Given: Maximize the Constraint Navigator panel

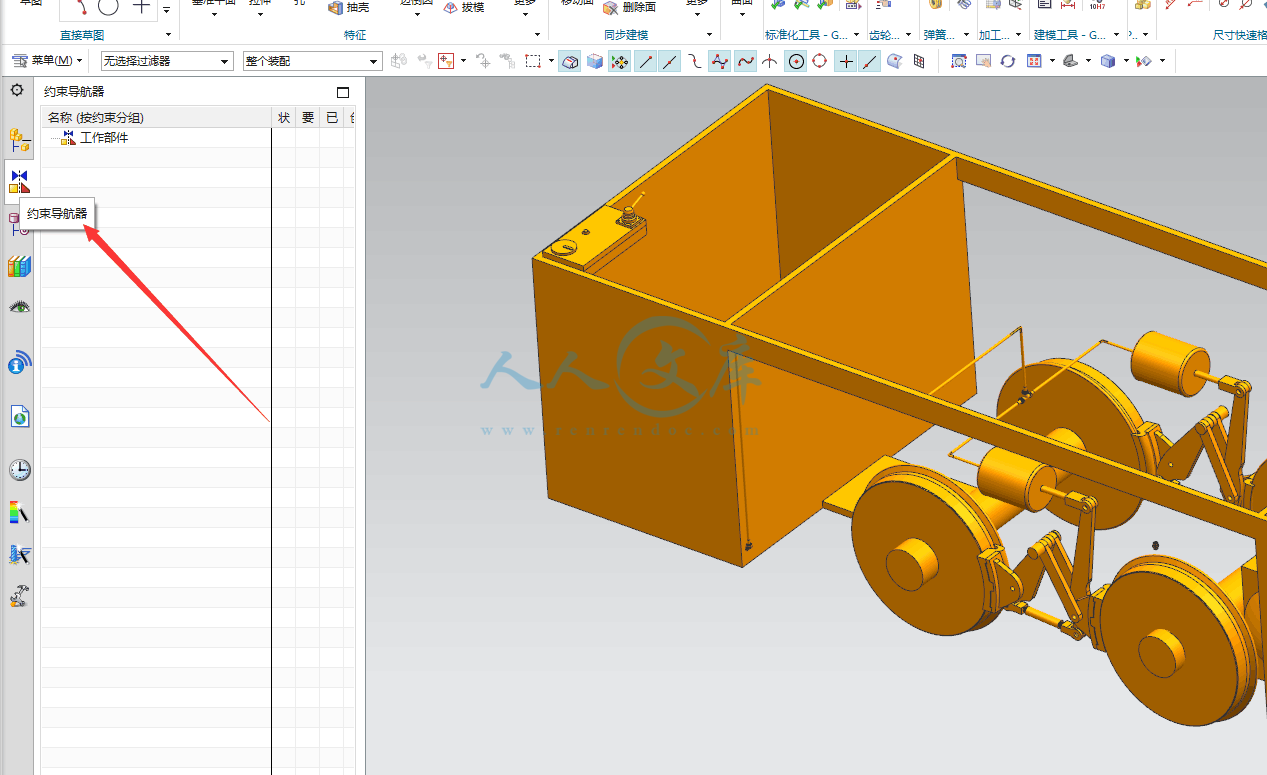Looking at the screenshot, I should click(343, 92).
